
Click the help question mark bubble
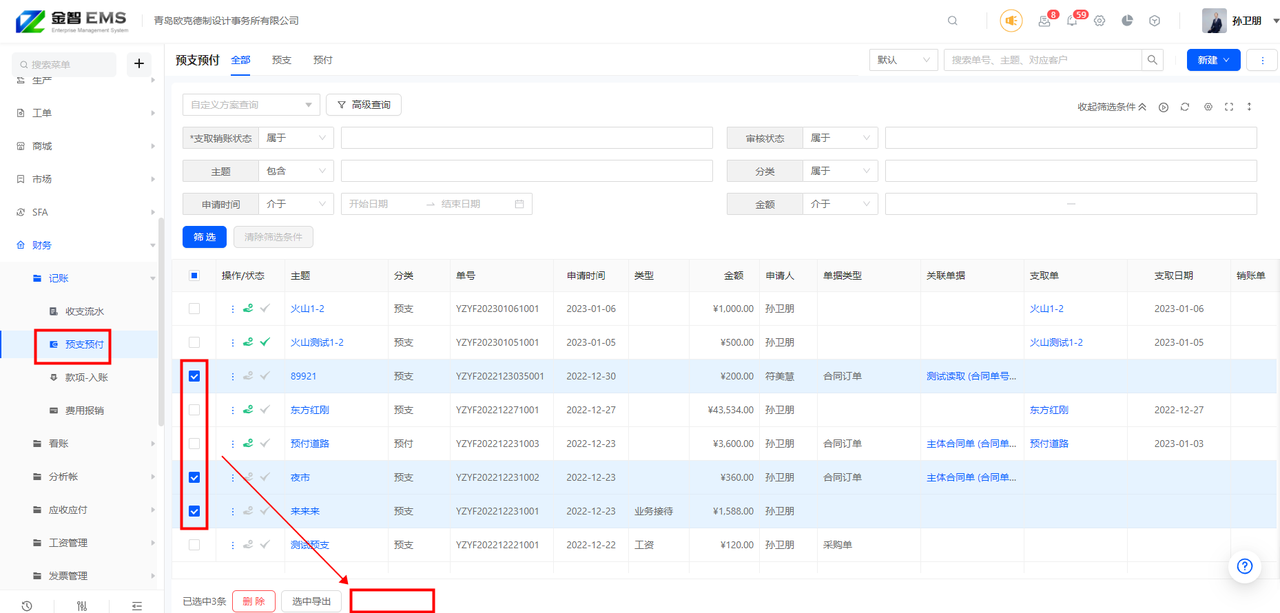pos(1245,566)
